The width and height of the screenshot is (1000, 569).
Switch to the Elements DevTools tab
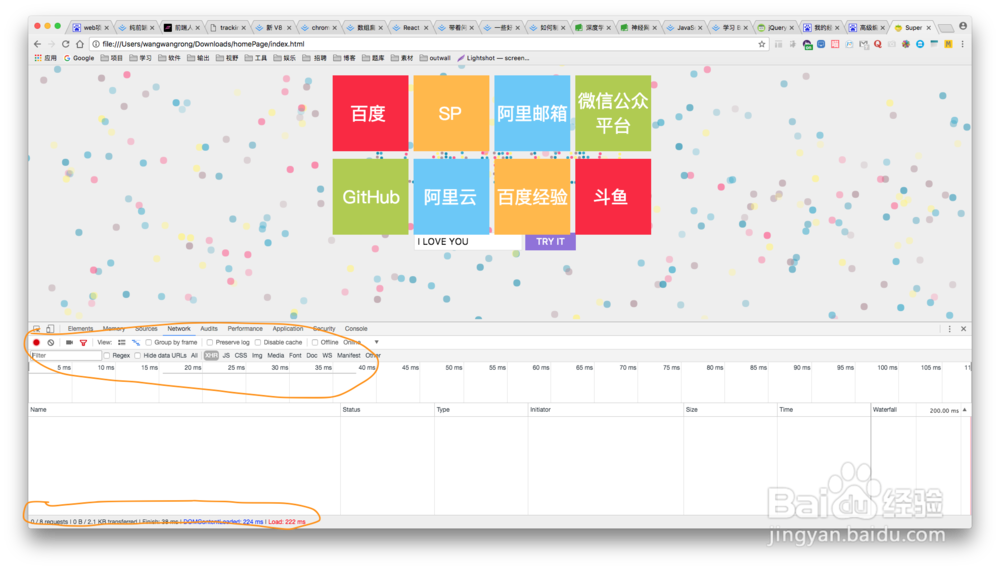80,329
